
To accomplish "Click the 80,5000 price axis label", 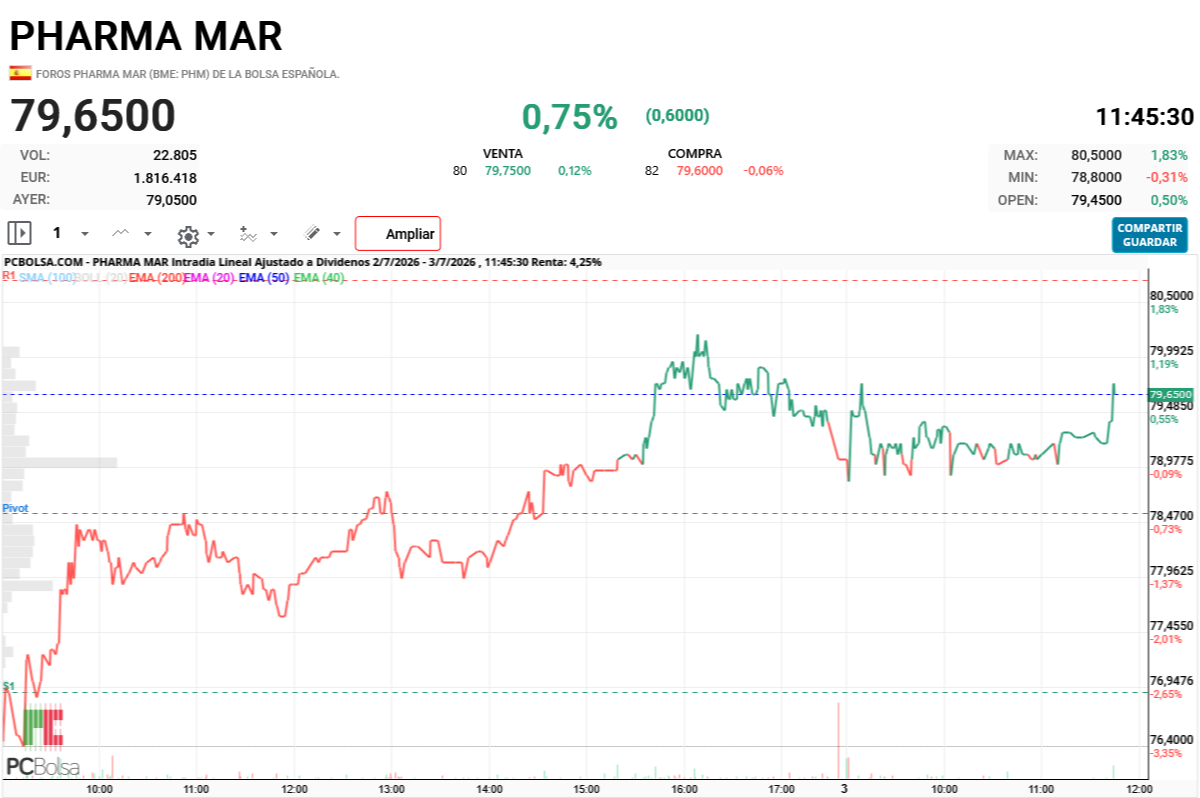I will point(1172,296).
